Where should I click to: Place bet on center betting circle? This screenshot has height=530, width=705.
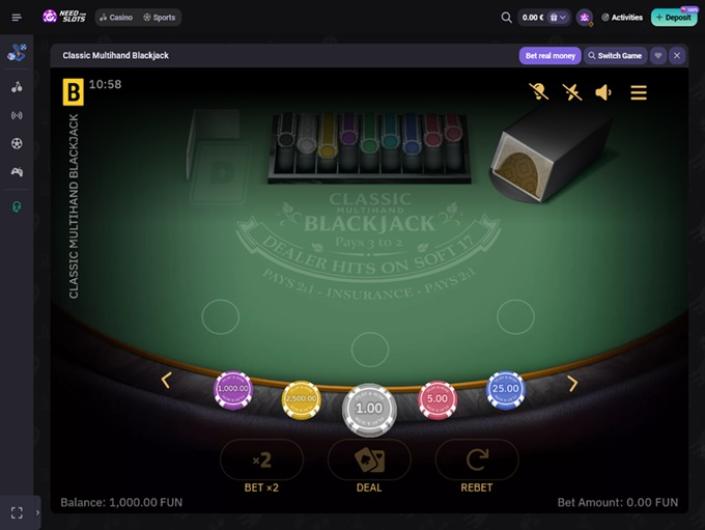click(x=370, y=349)
